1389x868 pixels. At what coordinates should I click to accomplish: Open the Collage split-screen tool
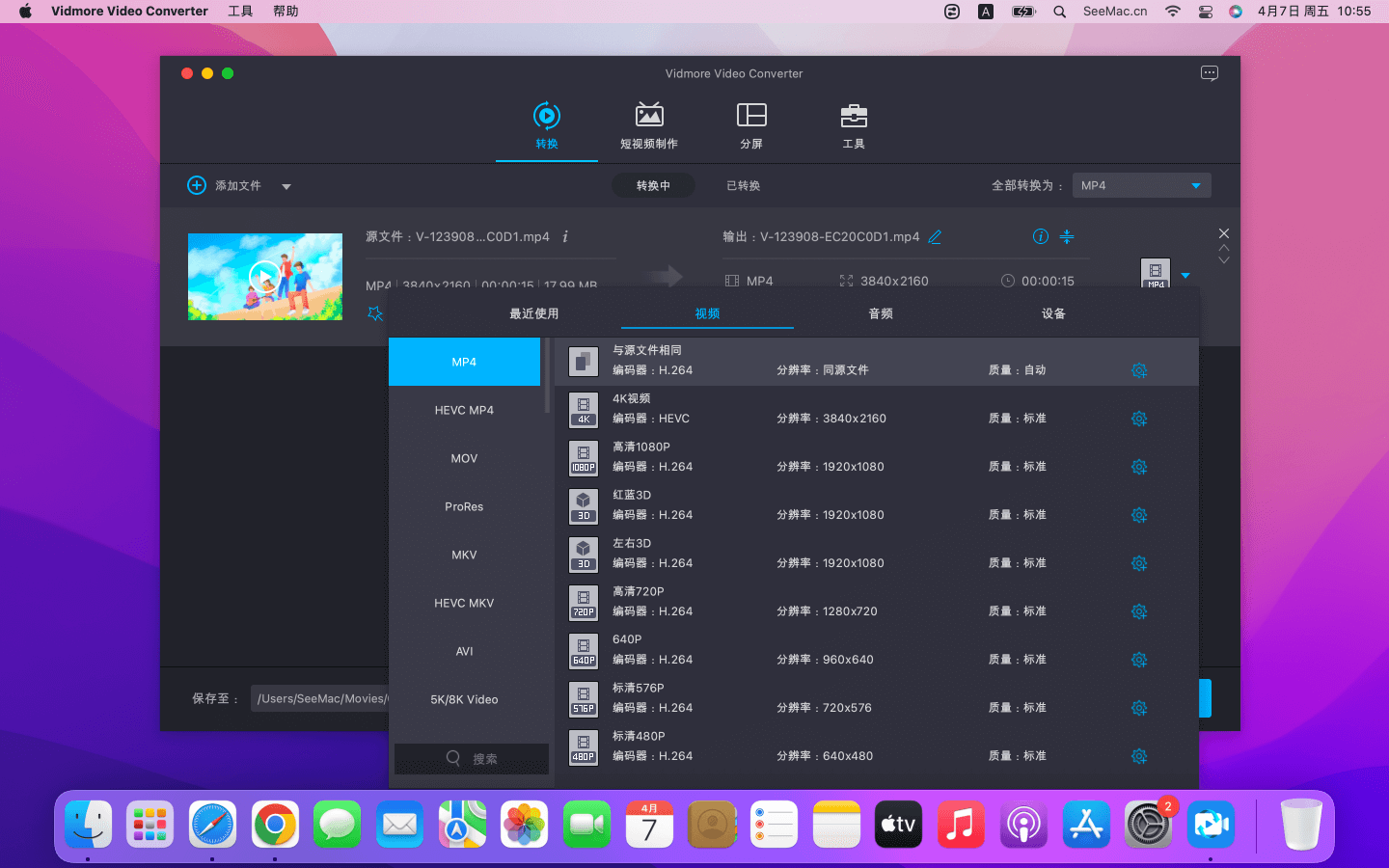pyautogui.click(x=750, y=125)
